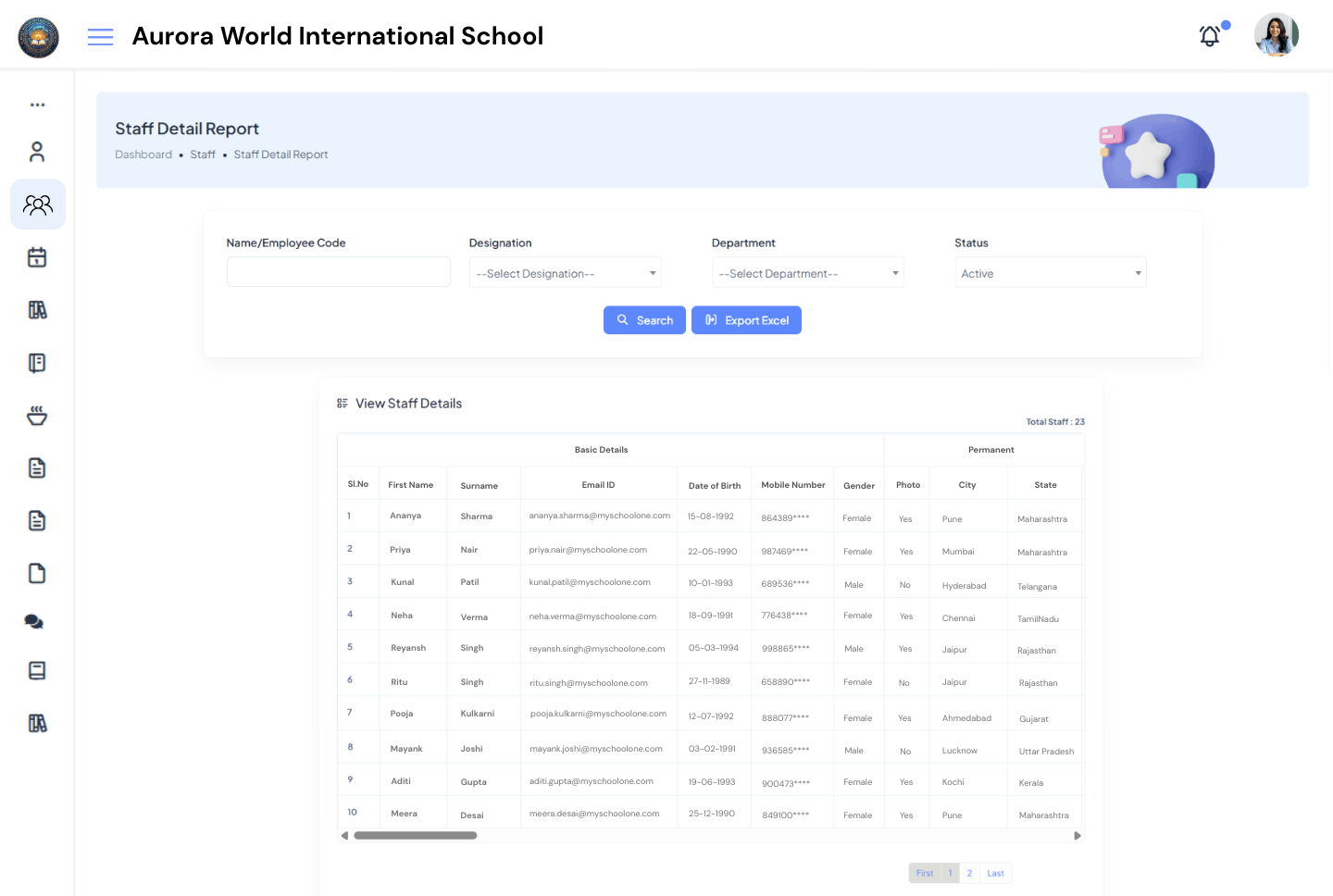1333x896 pixels.
Task: Select the Staff group icon in sidebar
Action: [x=37, y=204]
